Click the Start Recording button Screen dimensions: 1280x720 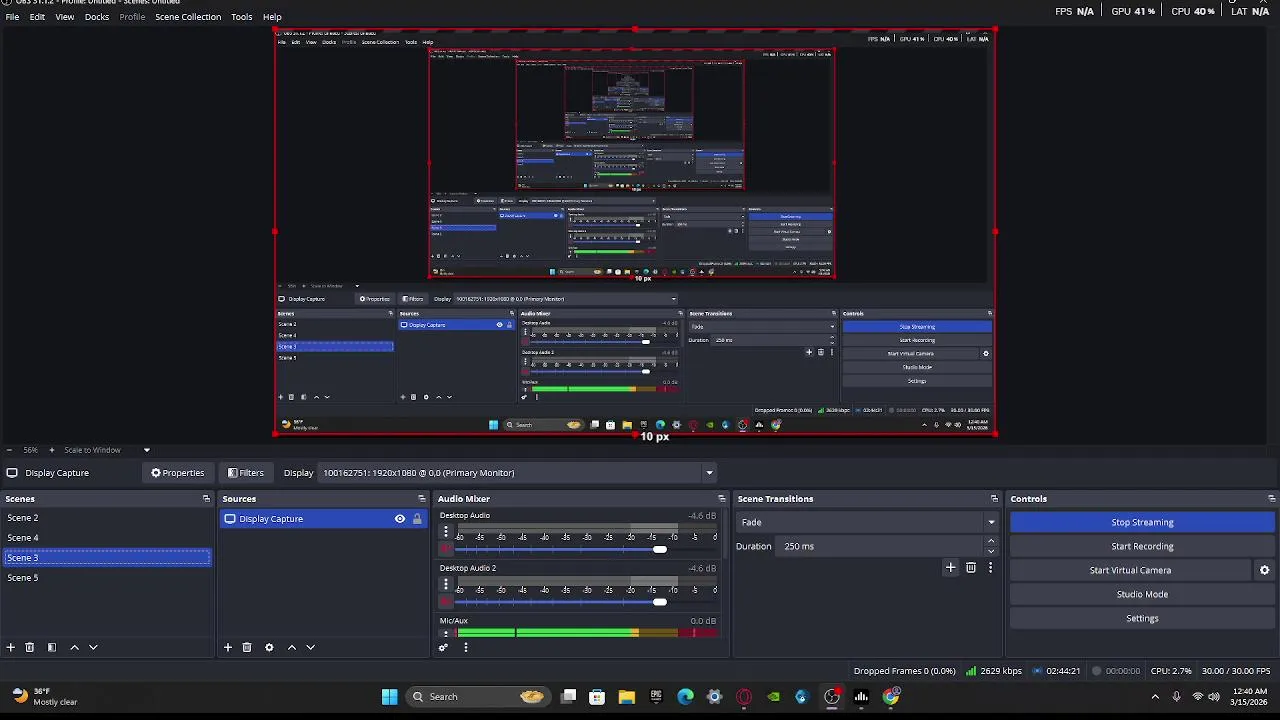pos(1142,546)
